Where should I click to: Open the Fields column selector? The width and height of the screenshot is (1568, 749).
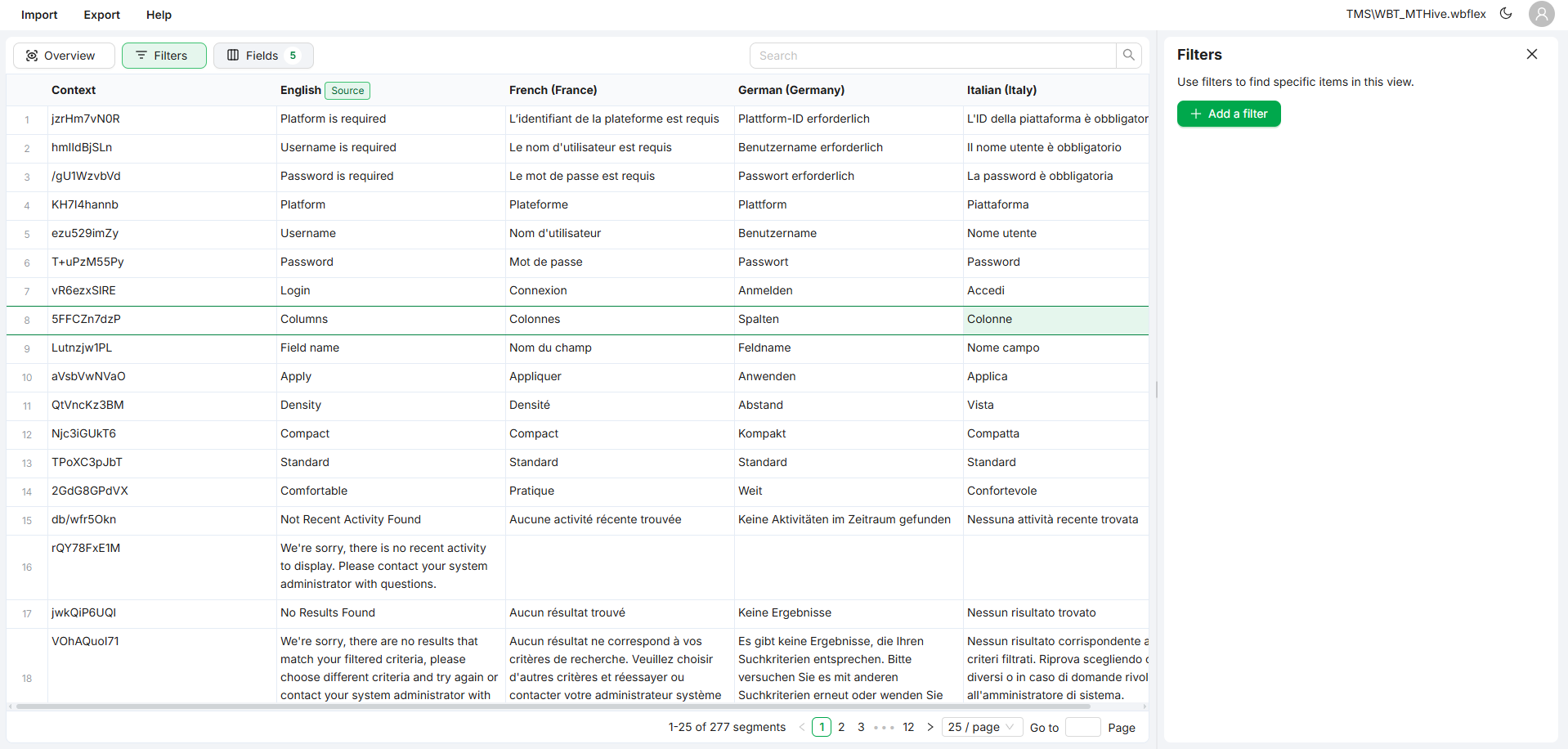(x=263, y=56)
